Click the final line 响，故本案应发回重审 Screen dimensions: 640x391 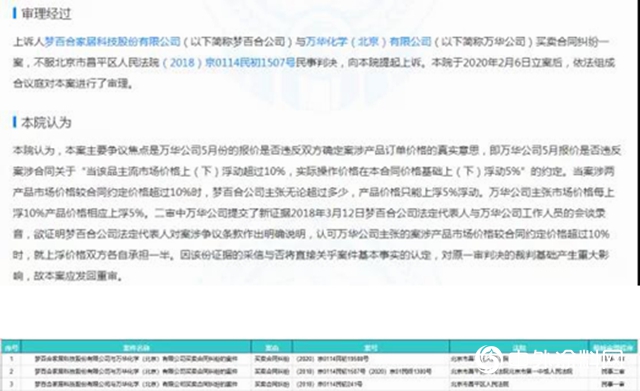point(68,276)
